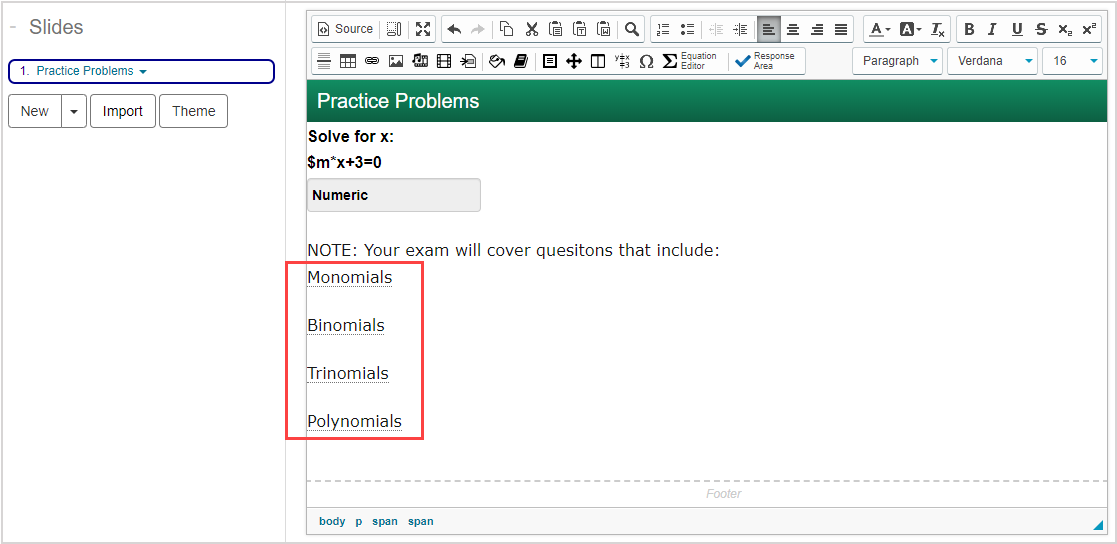Click the Cut scissors icon

[x=531, y=29]
